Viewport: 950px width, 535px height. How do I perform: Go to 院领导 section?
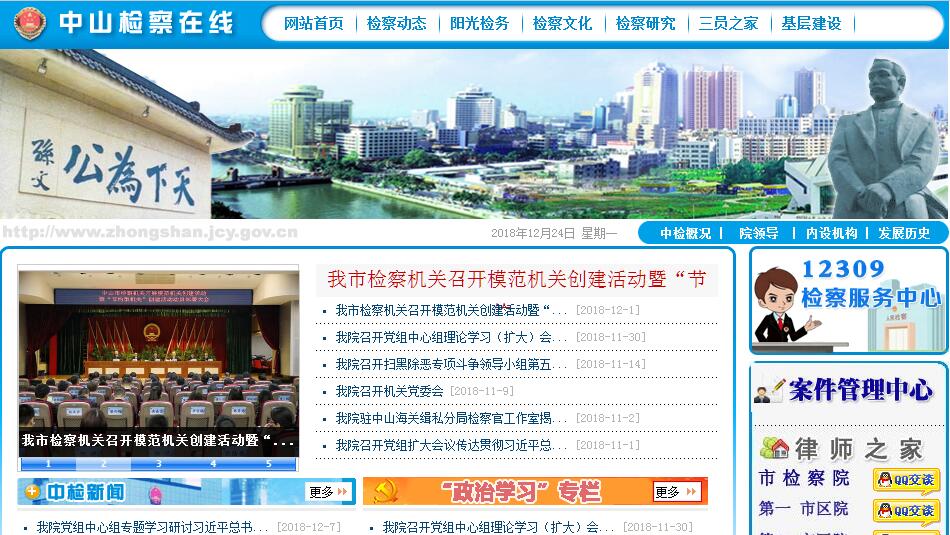(x=759, y=233)
